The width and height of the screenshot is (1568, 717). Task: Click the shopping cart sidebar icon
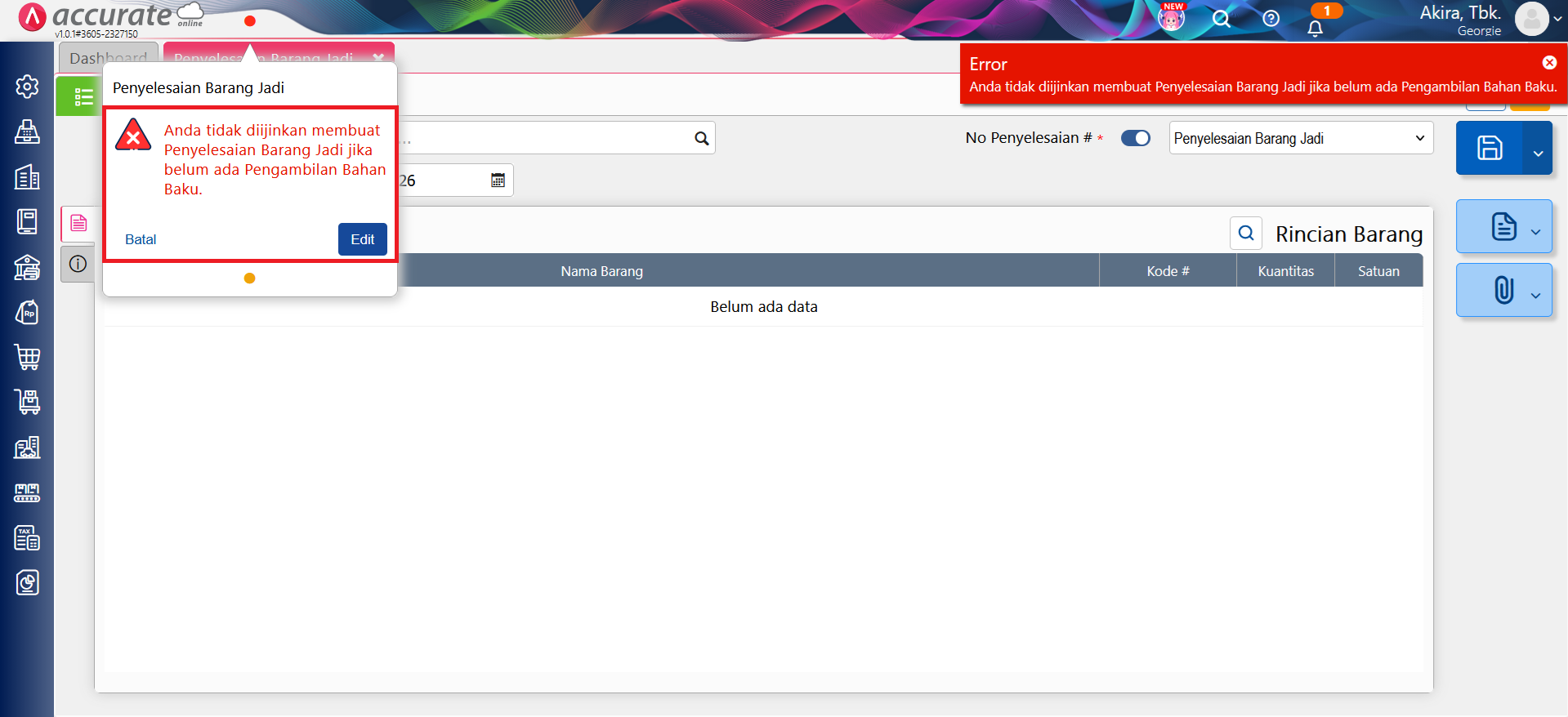tap(27, 357)
